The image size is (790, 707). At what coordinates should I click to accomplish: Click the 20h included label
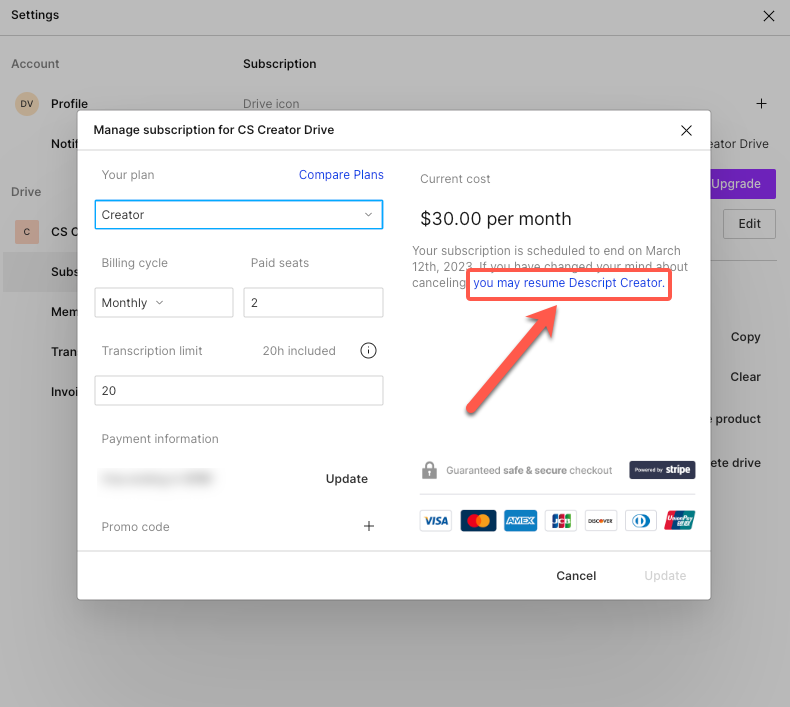coord(299,351)
